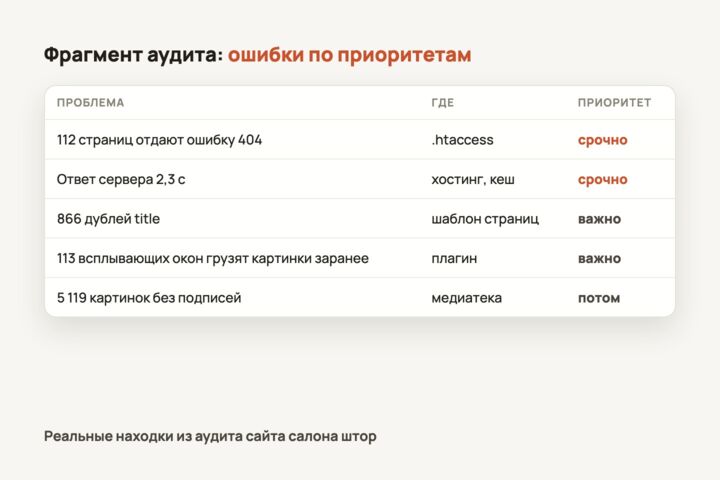Click the 'ГДЕ' column header
720x480 pixels.
(x=443, y=102)
